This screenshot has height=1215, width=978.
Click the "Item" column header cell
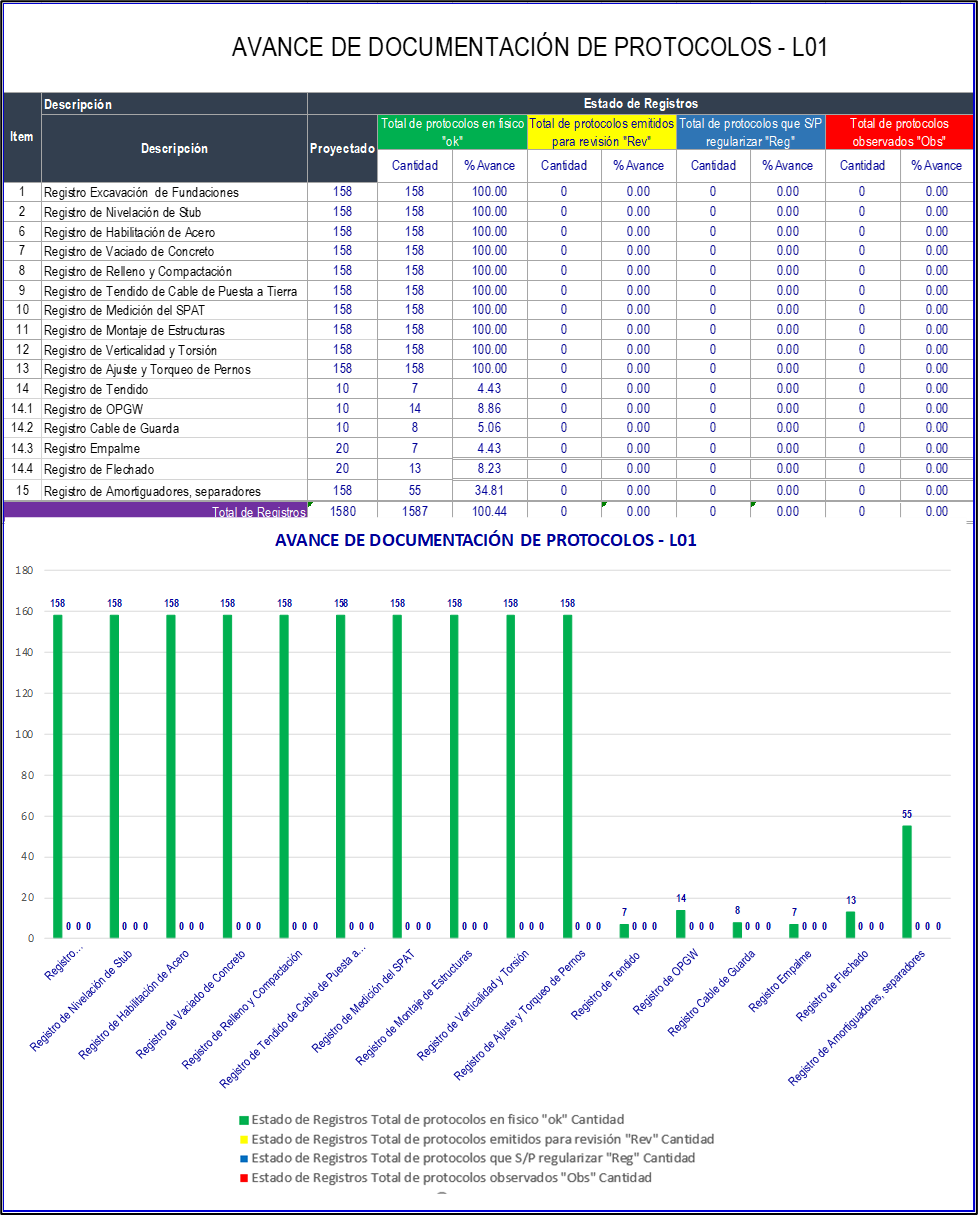tap(22, 137)
